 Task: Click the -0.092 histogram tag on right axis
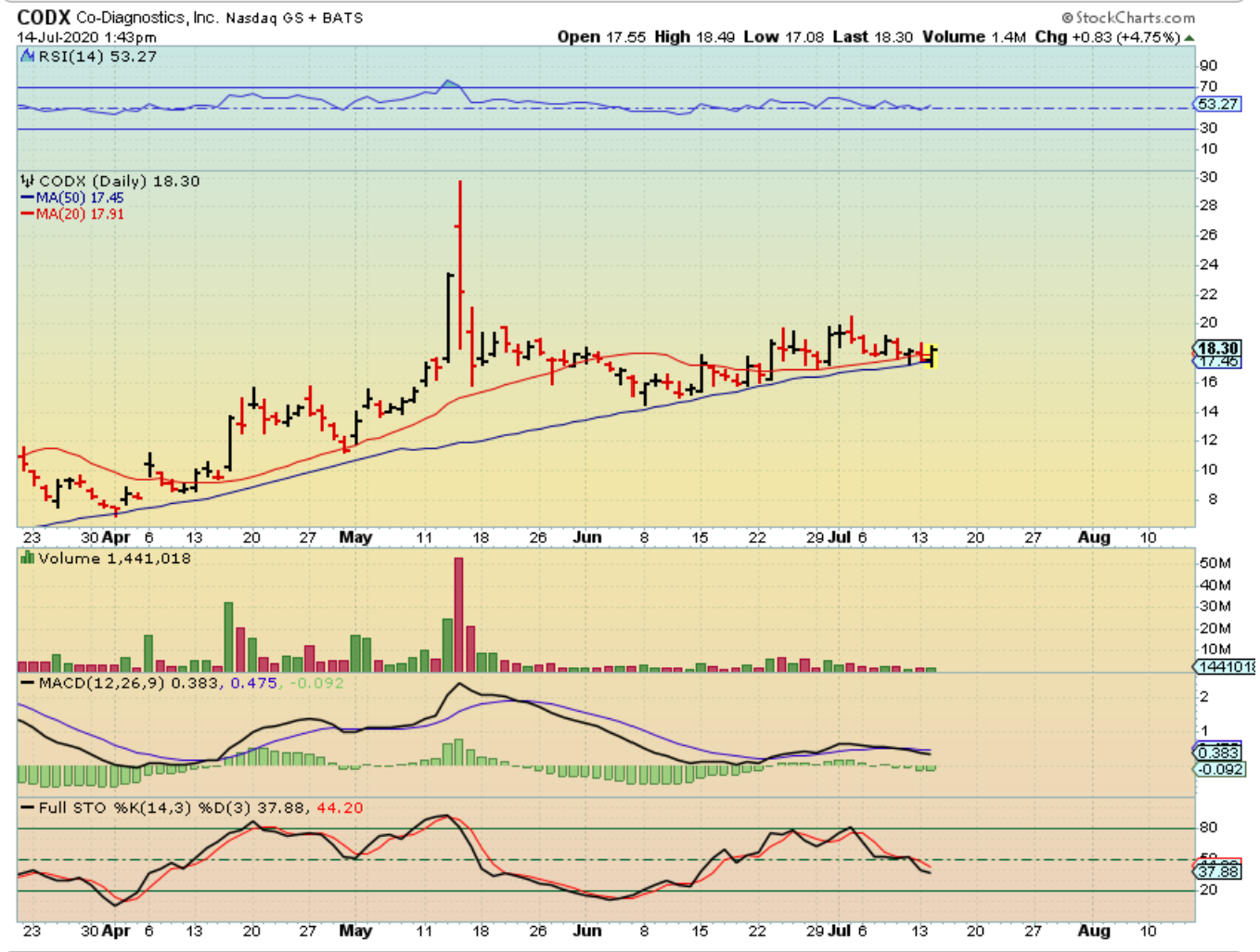[x=1221, y=769]
